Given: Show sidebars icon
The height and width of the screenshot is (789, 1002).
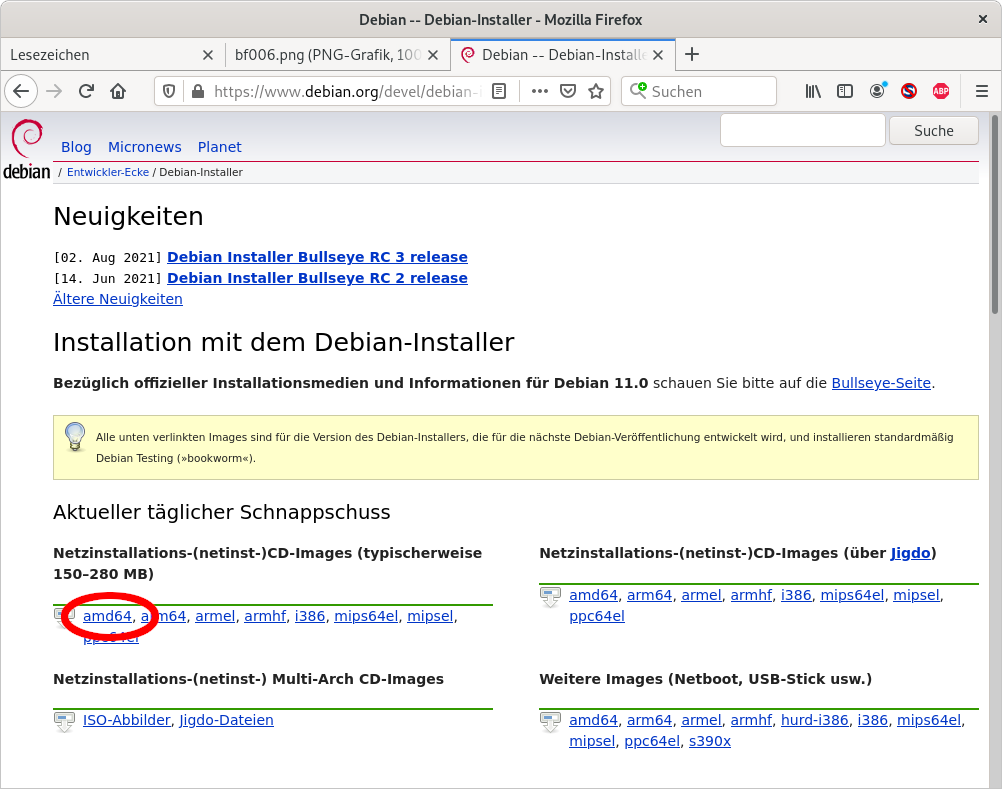Looking at the screenshot, I should pos(845,91).
